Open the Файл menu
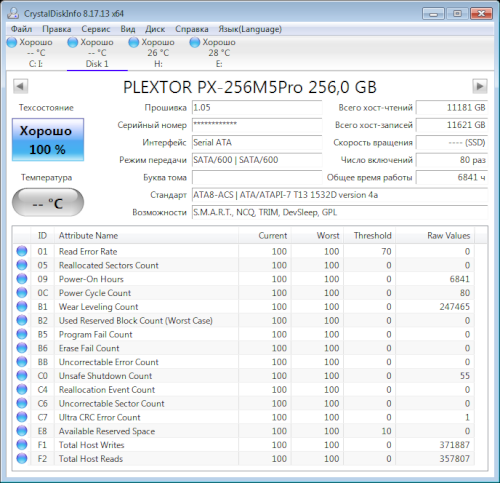Screen dimensions: 500x483 click(x=21, y=29)
